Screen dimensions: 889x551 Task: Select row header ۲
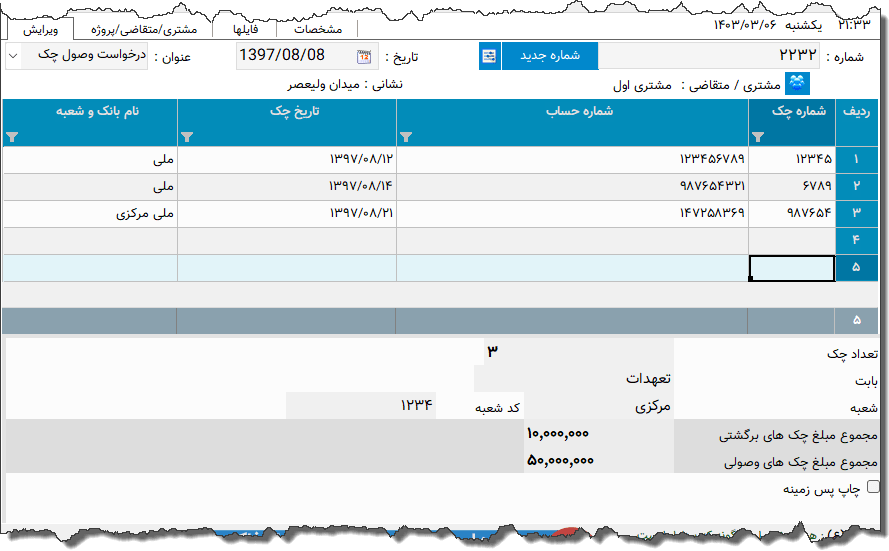coord(856,187)
